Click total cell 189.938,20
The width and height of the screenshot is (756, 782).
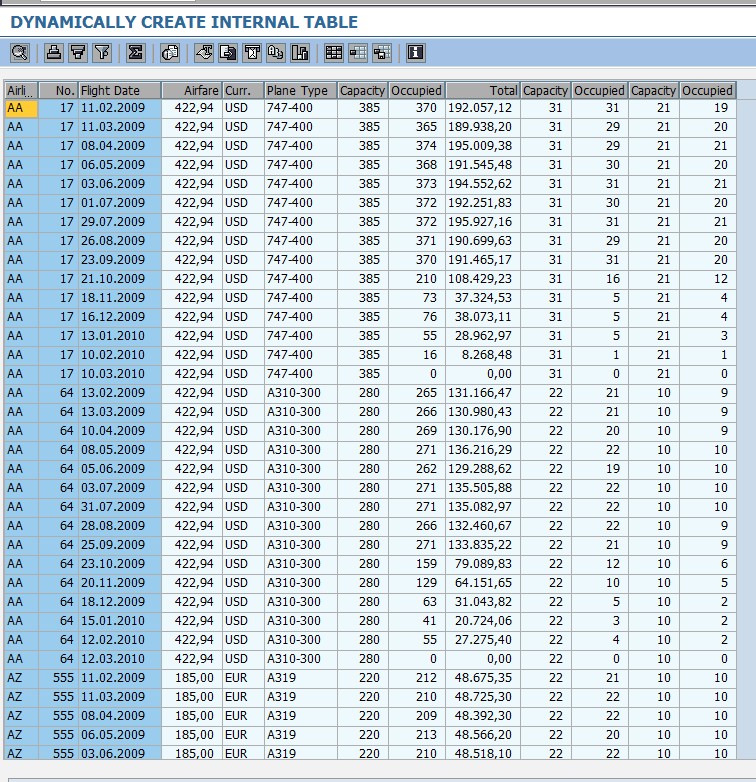pyautogui.click(x=483, y=127)
